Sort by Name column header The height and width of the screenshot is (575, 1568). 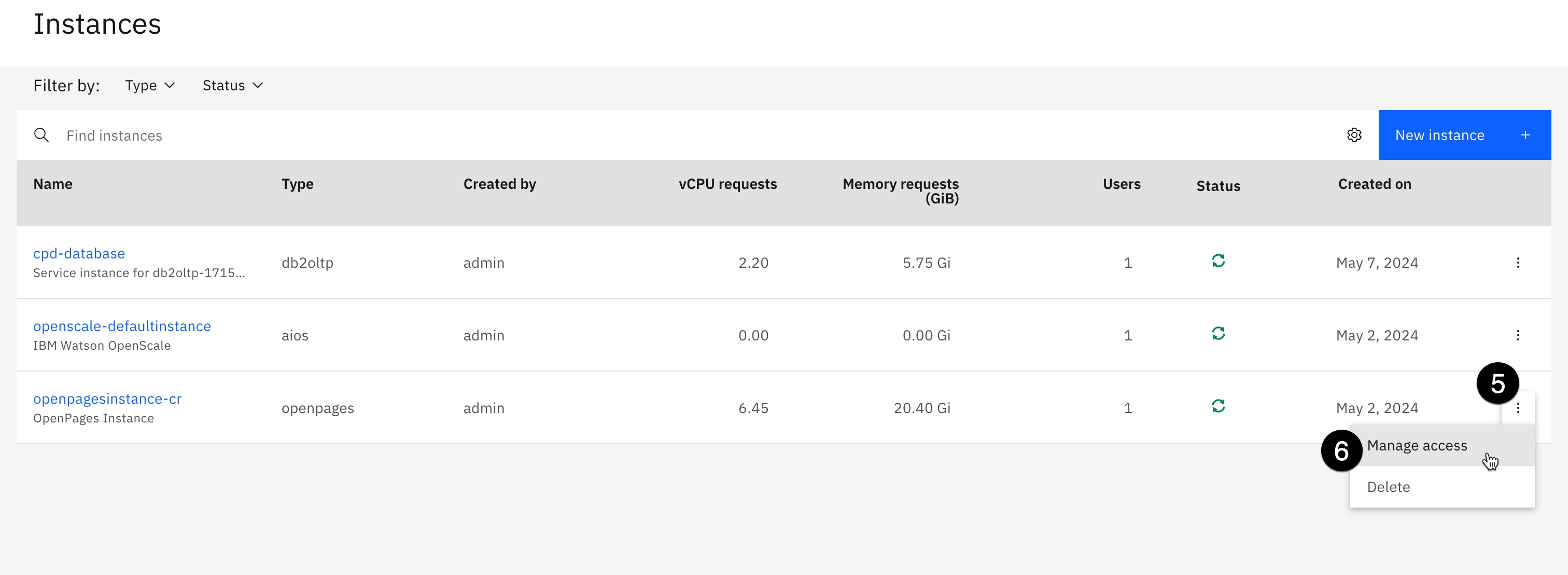pyautogui.click(x=53, y=184)
